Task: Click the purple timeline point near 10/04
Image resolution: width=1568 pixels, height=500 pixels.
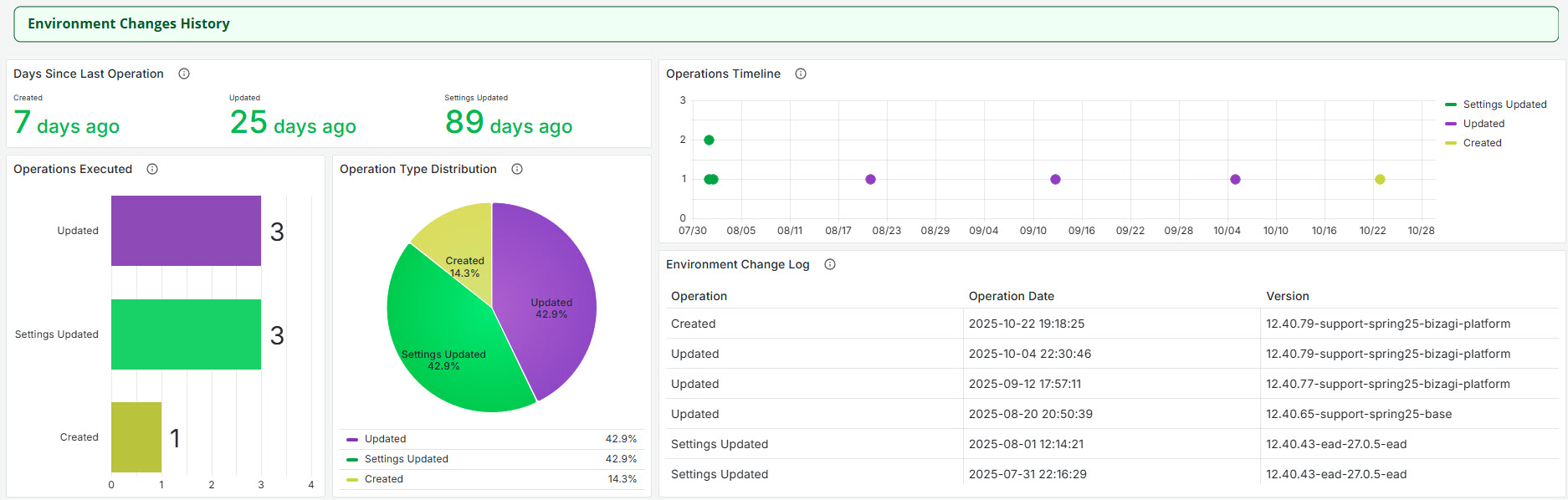Action: click(1235, 179)
